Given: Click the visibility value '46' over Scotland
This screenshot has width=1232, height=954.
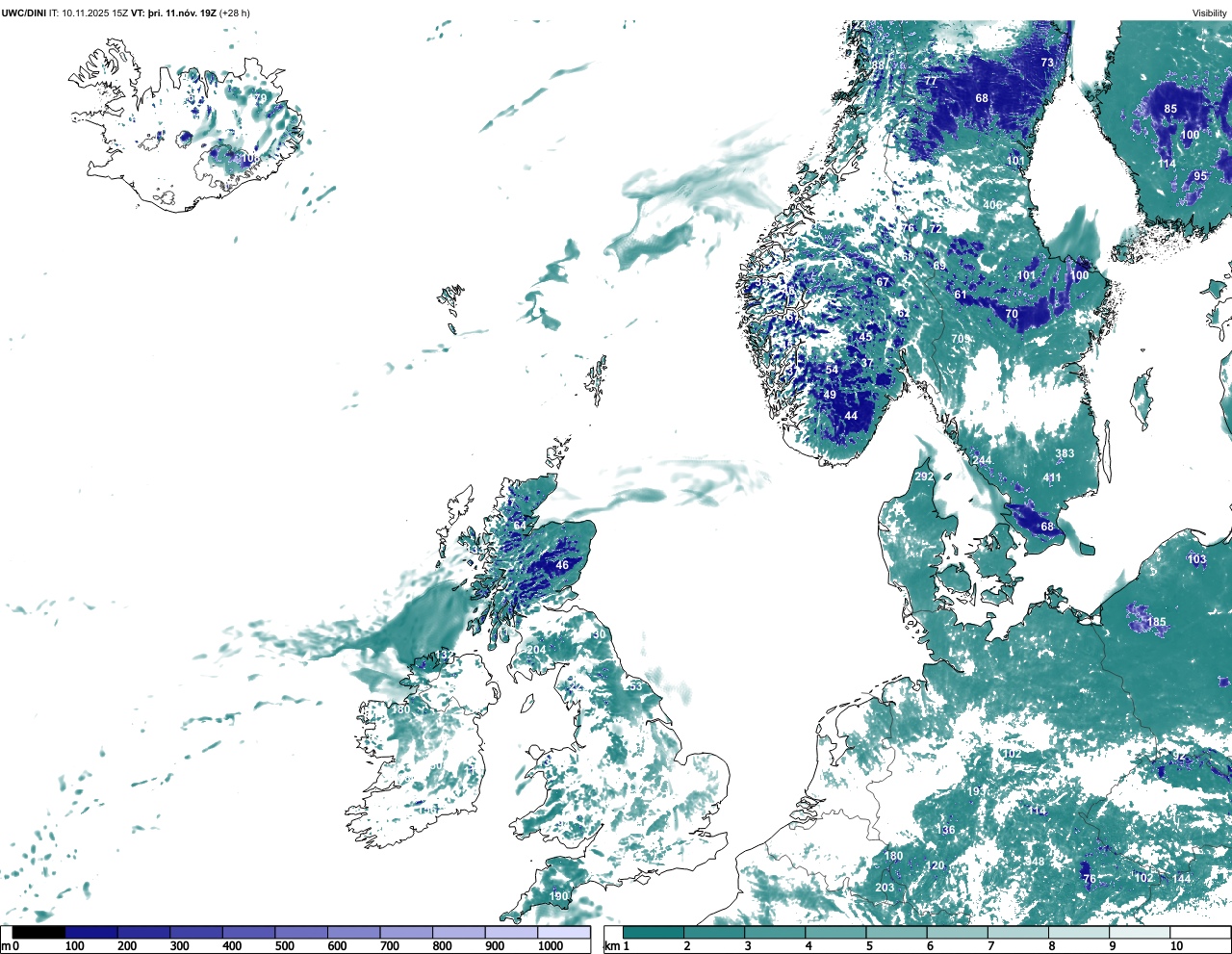Looking at the screenshot, I should coord(562,565).
